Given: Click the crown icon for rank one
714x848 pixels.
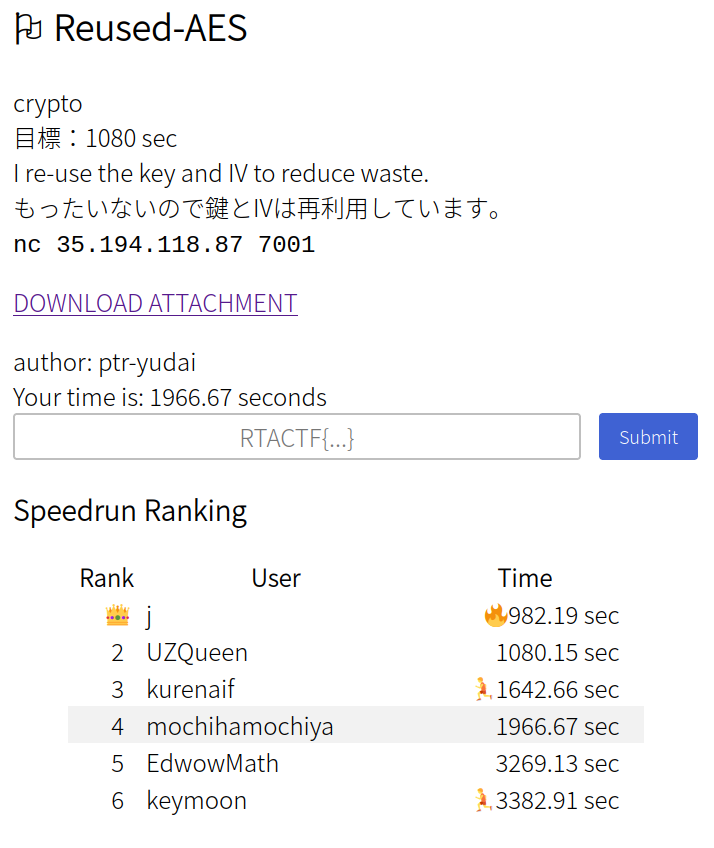Looking at the screenshot, I should [117, 615].
